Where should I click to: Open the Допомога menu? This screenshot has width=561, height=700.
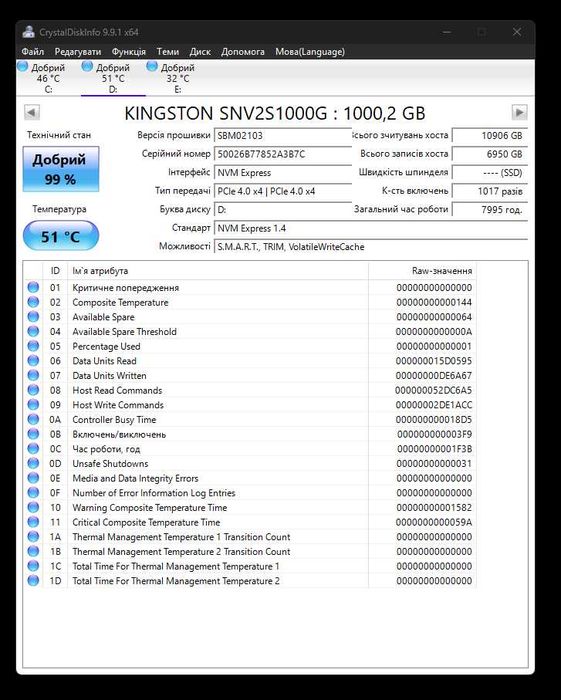(243, 52)
